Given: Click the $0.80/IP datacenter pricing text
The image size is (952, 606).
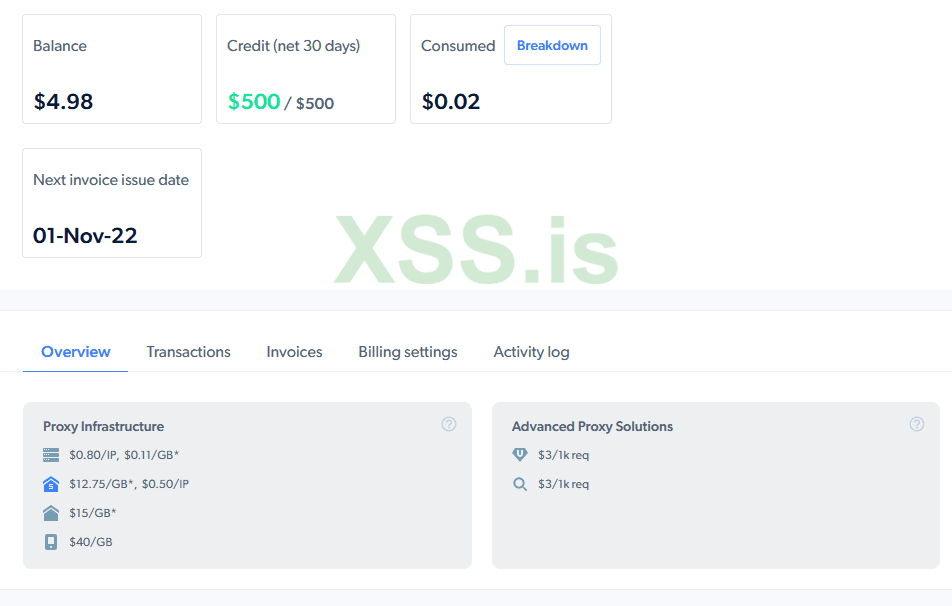Looking at the screenshot, I should coord(93,455).
